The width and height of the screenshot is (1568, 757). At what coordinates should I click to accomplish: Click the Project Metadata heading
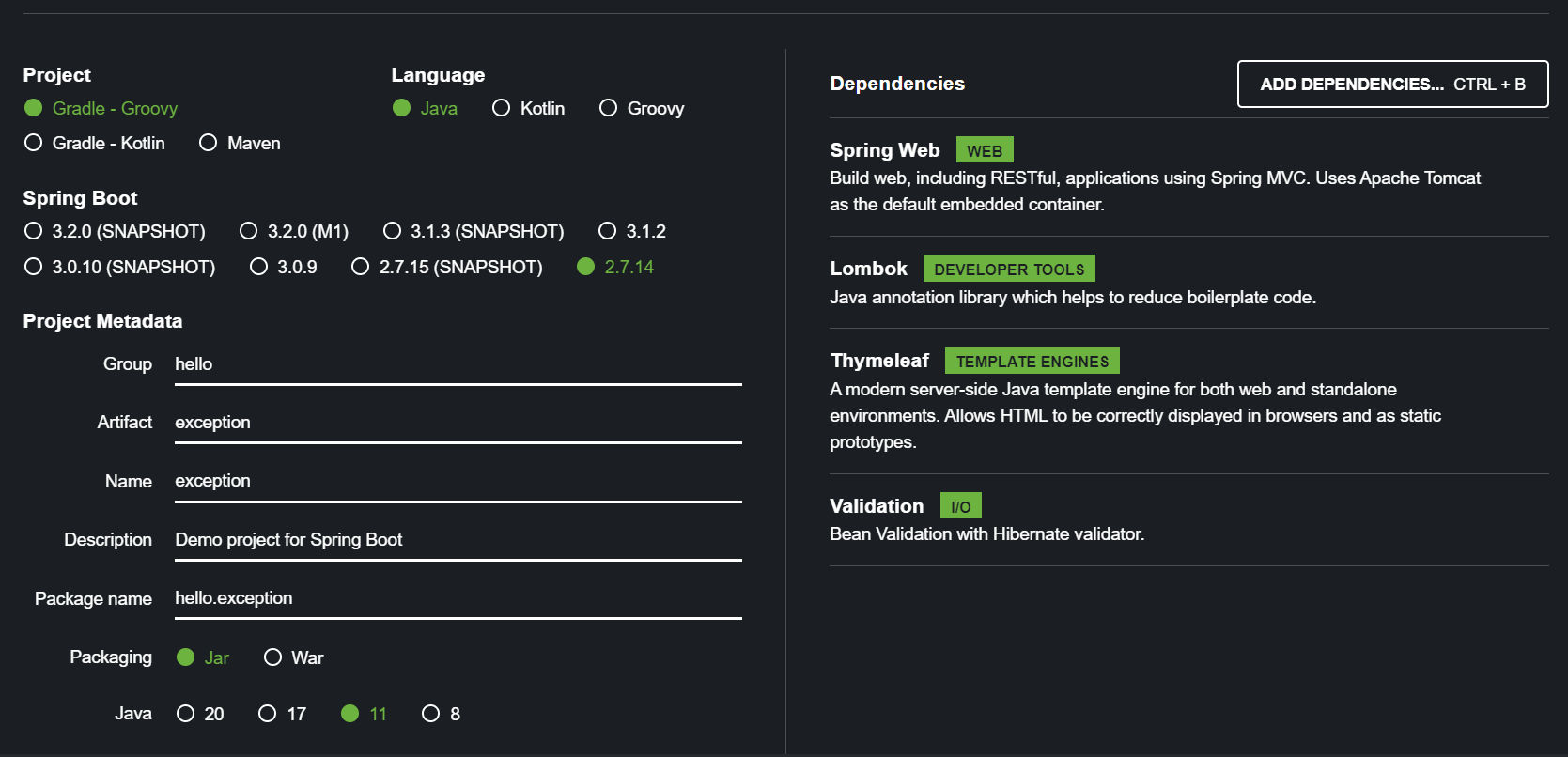102,321
